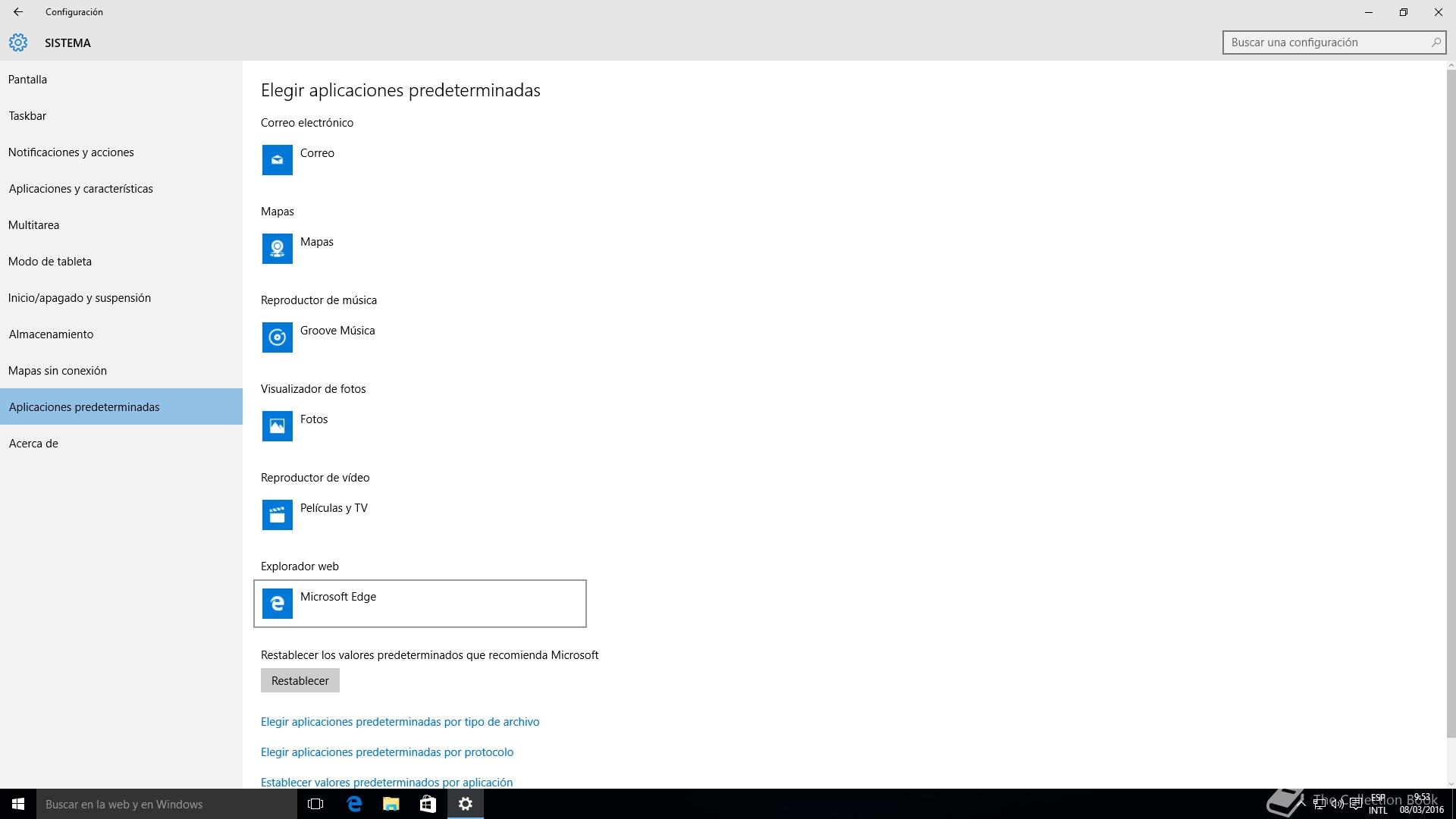The image size is (1456, 819).
Task: Open the Multitarea section
Action: coord(121,225)
